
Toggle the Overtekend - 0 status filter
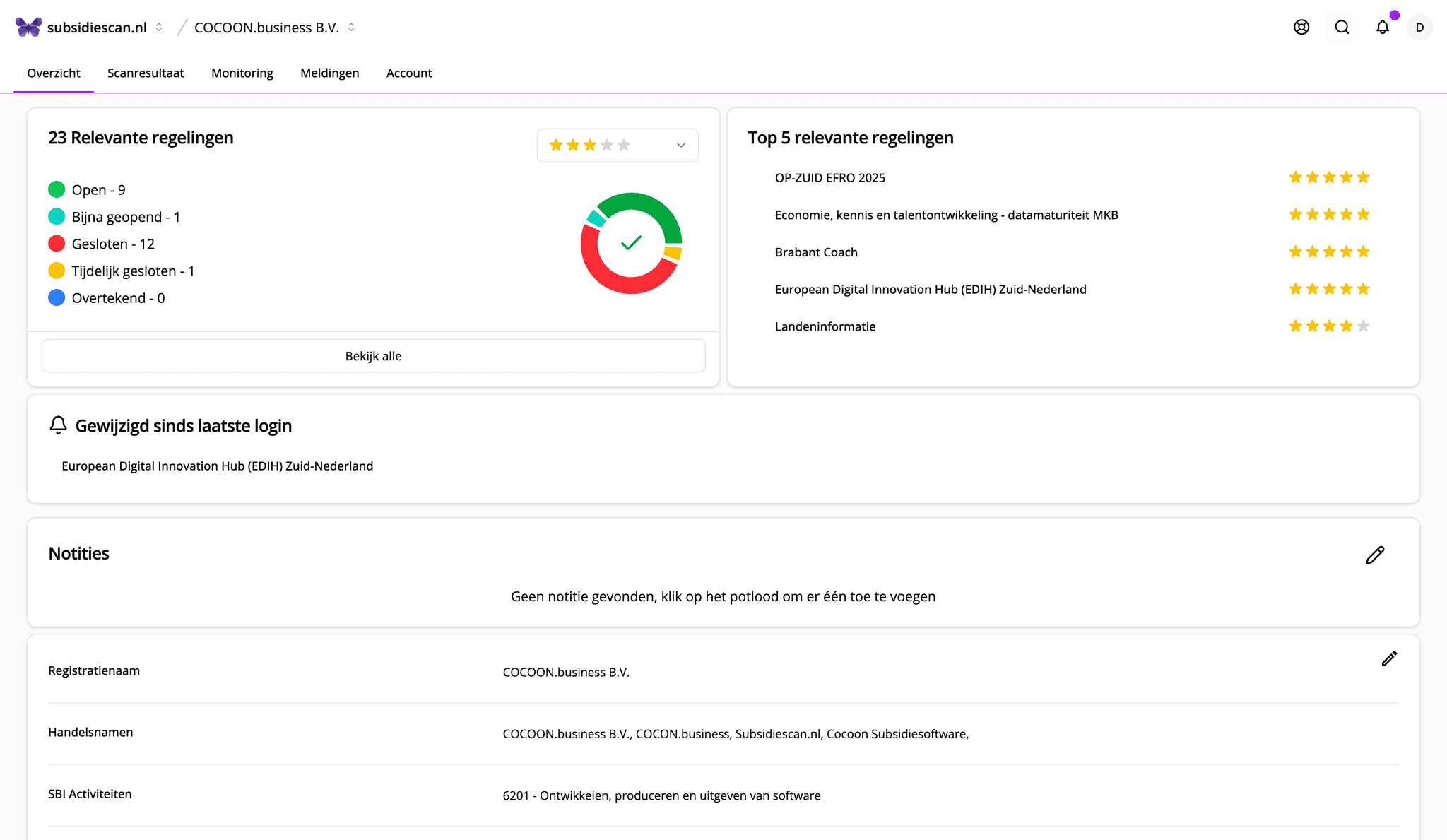tap(117, 297)
